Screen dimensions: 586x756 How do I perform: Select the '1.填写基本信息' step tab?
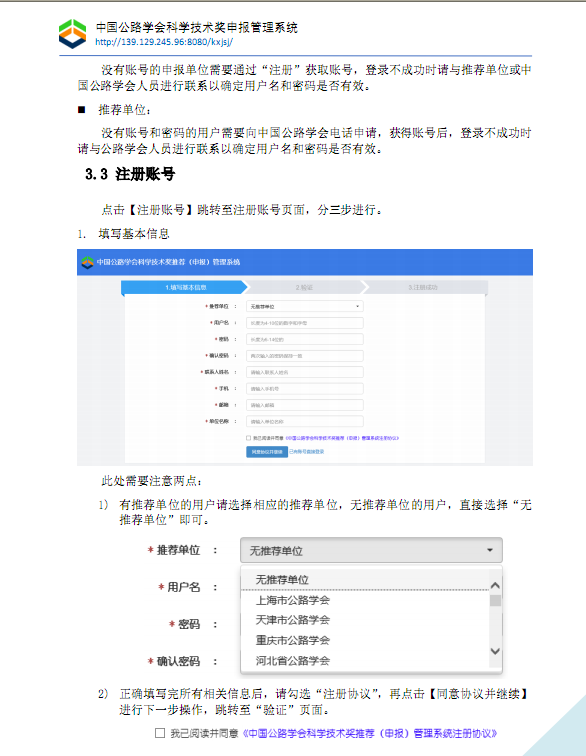pos(184,287)
